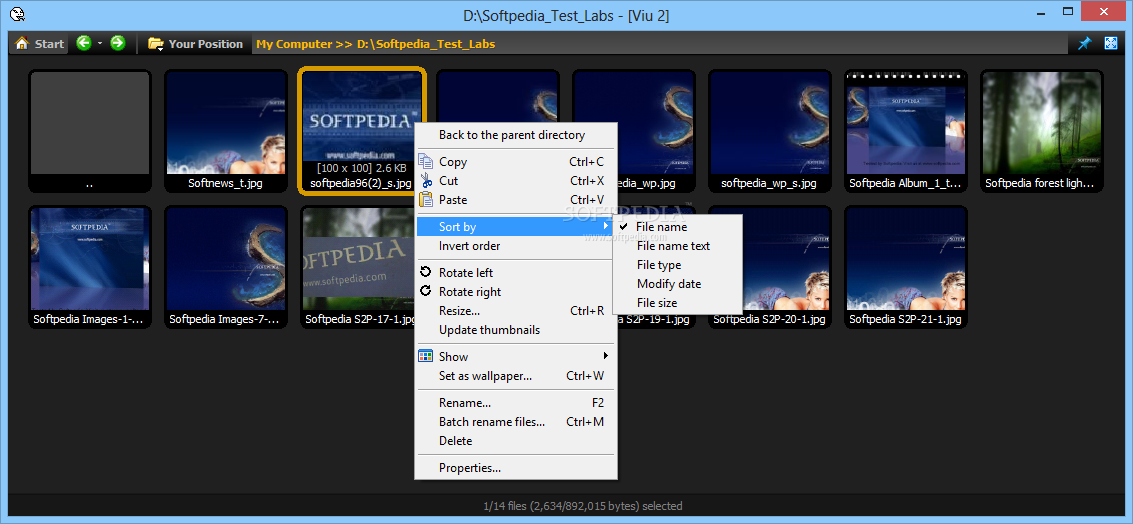Screen dimensions: 1133x524
Task: Click scissors Cut icon
Action: coord(426,181)
